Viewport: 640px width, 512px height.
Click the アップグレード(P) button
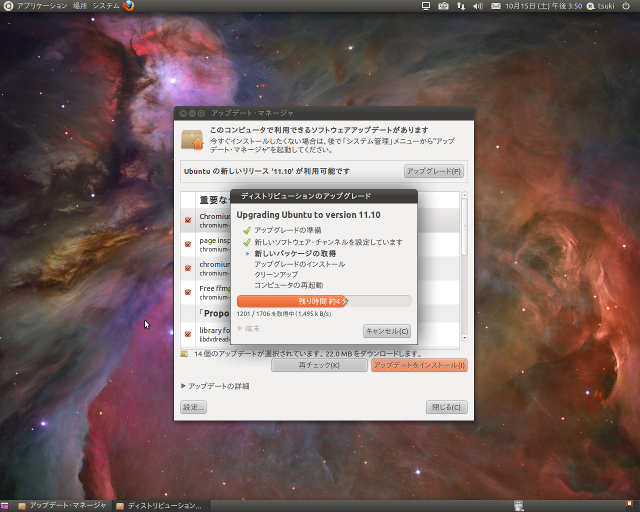click(434, 171)
